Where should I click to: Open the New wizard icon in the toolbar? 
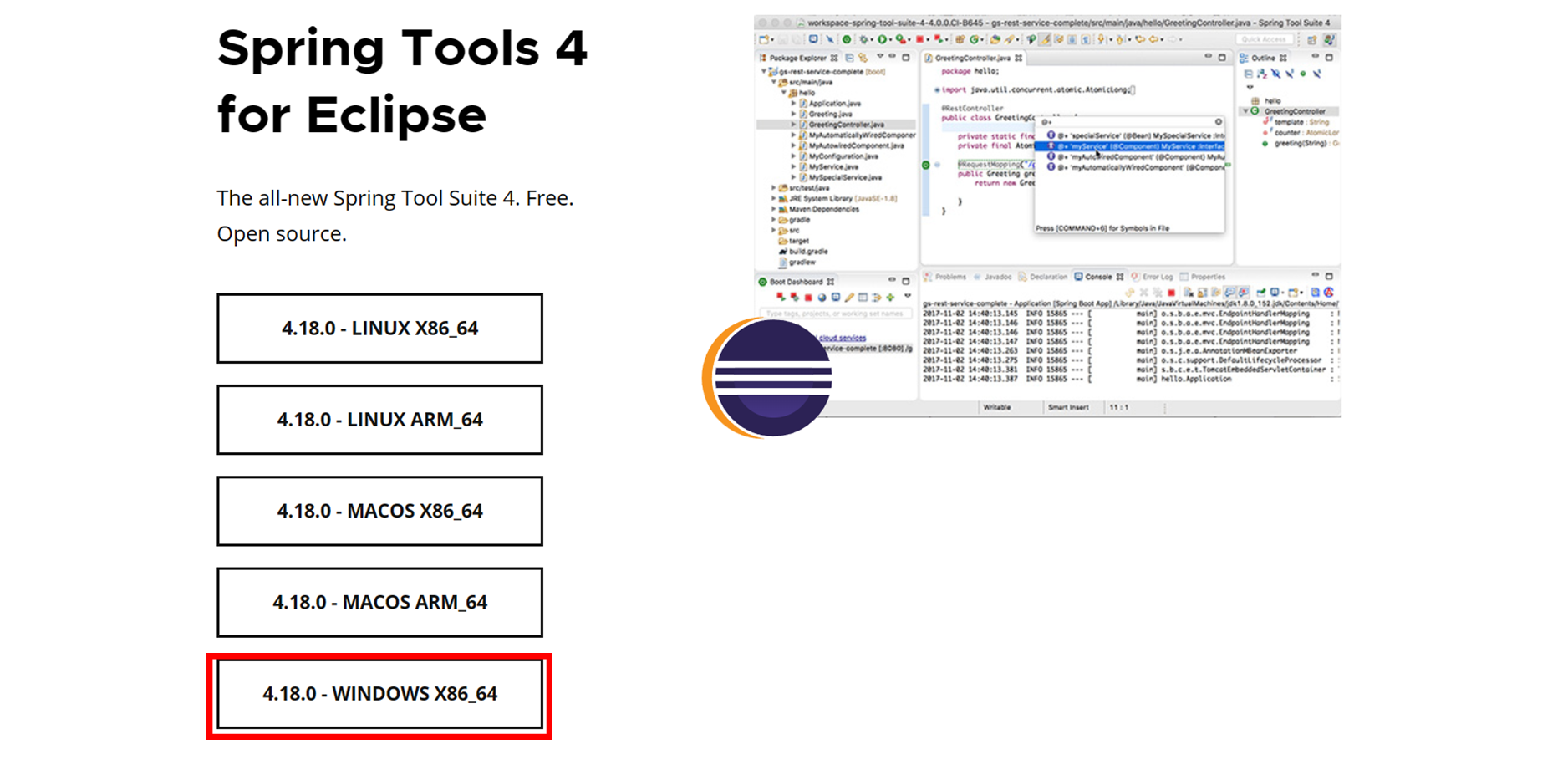[x=763, y=39]
